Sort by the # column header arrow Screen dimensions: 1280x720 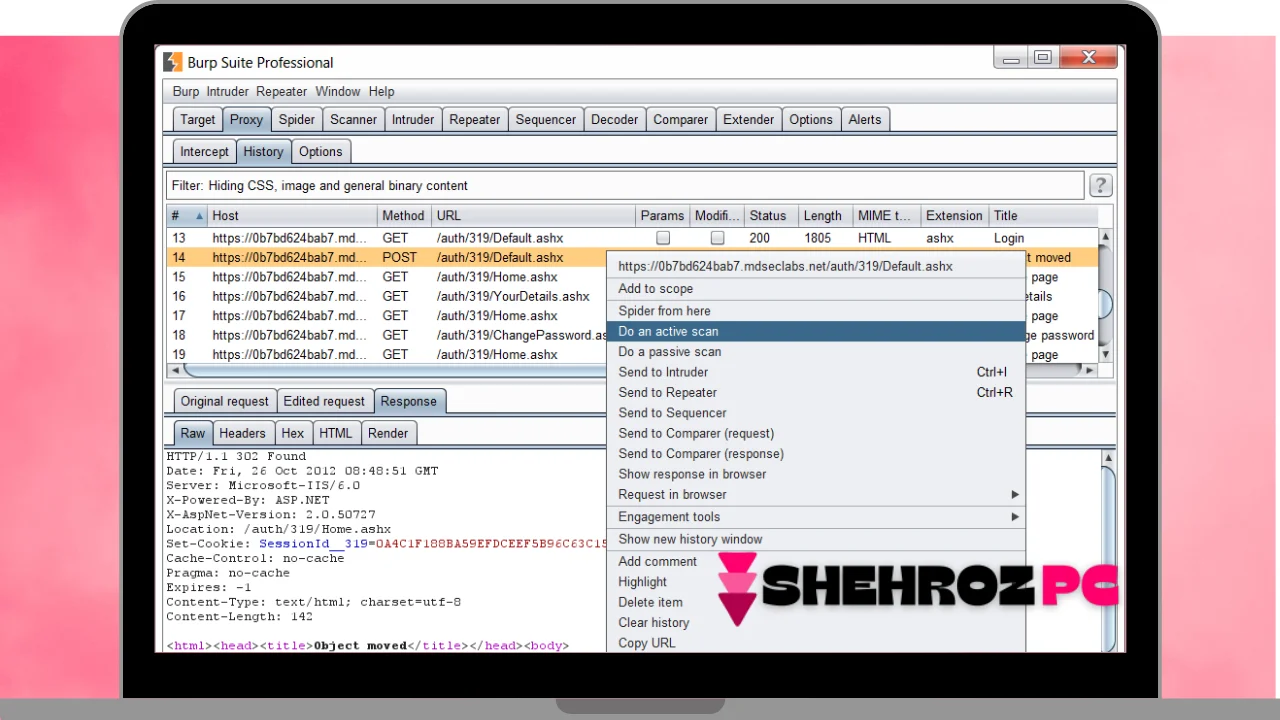[x=199, y=216]
